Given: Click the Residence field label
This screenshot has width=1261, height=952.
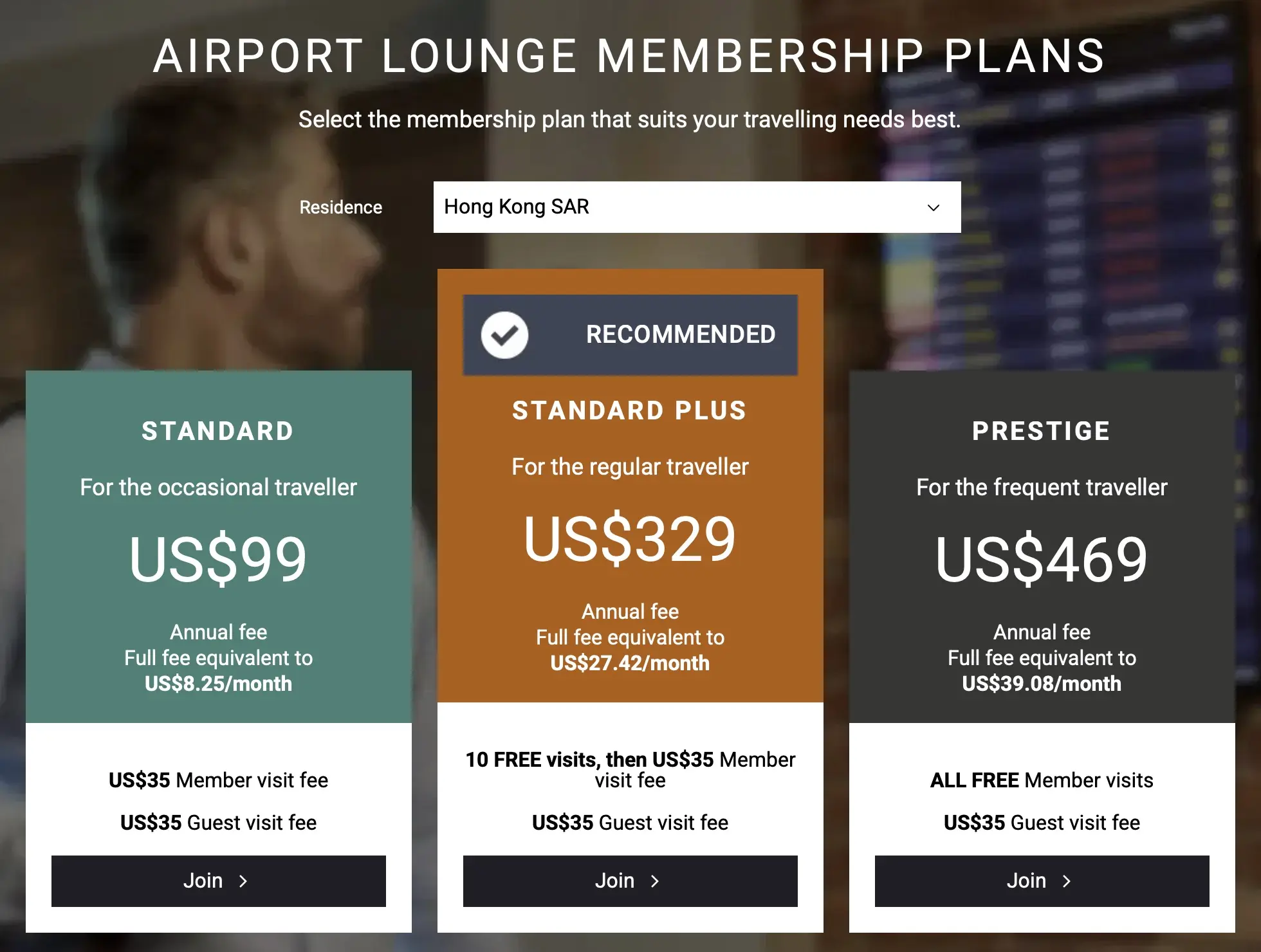Looking at the screenshot, I should pyautogui.click(x=341, y=207).
